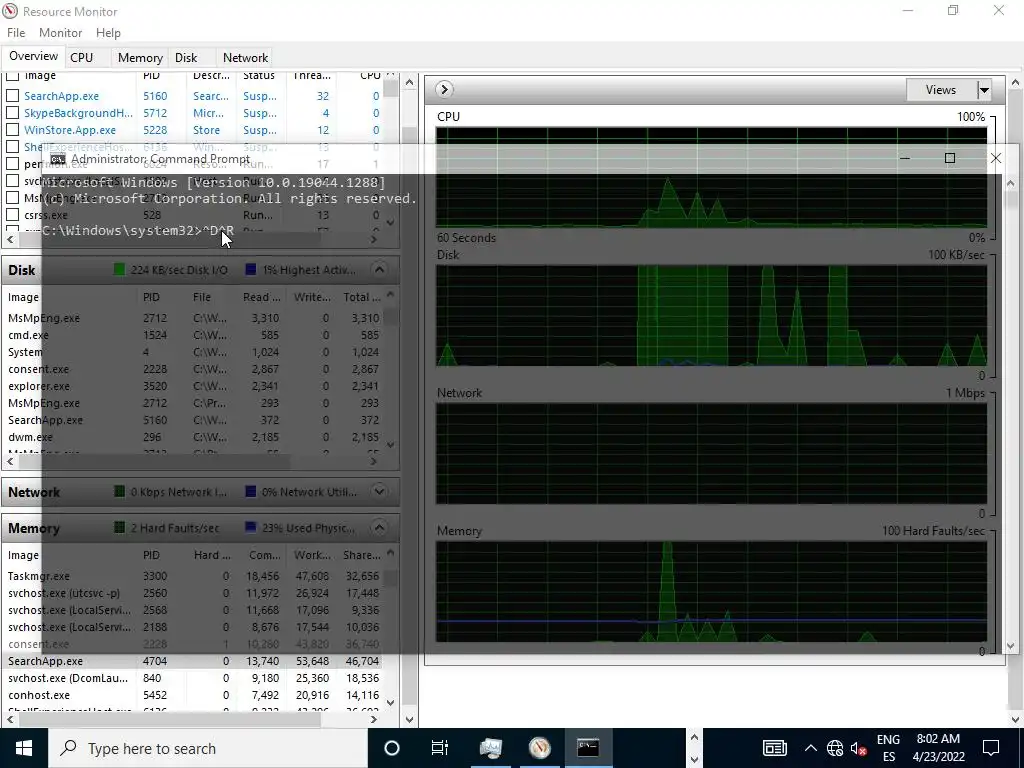Open Task Manager taskbar icon

(x=490, y=748)
